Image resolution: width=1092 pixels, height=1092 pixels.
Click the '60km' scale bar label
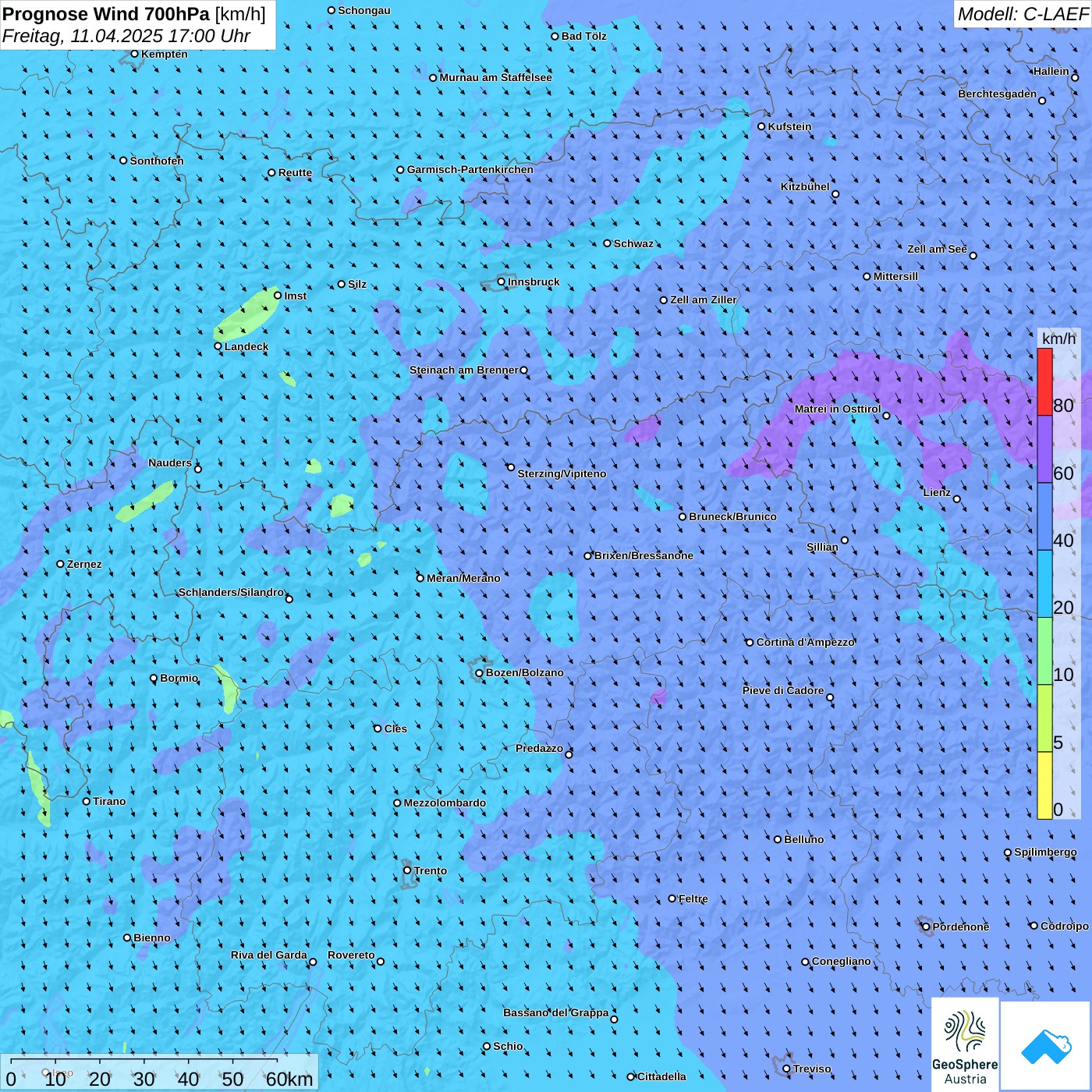[x=289, y=1079]
